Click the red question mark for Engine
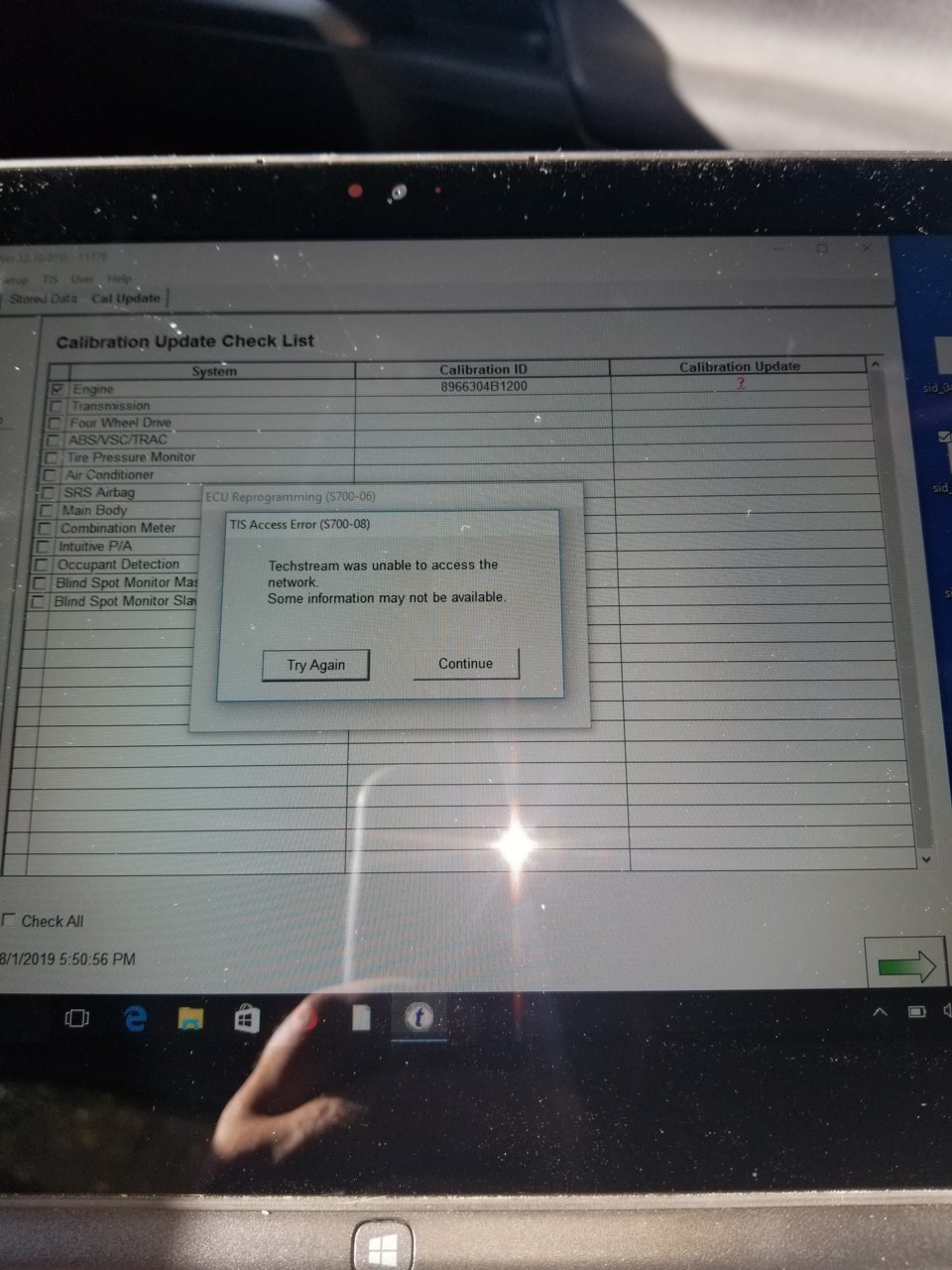952x1270 pixels. 741,383
